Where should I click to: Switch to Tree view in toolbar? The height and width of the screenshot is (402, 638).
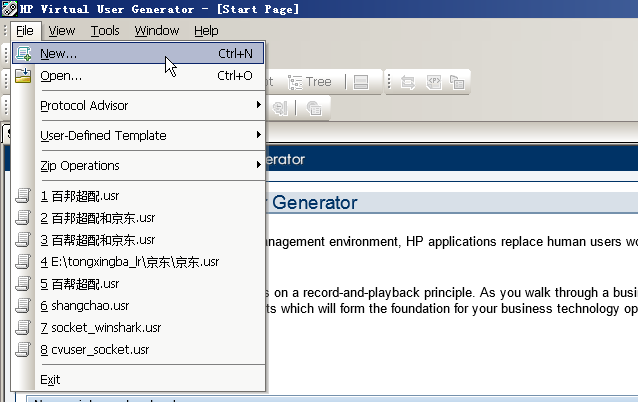click(x=310, y=82)
